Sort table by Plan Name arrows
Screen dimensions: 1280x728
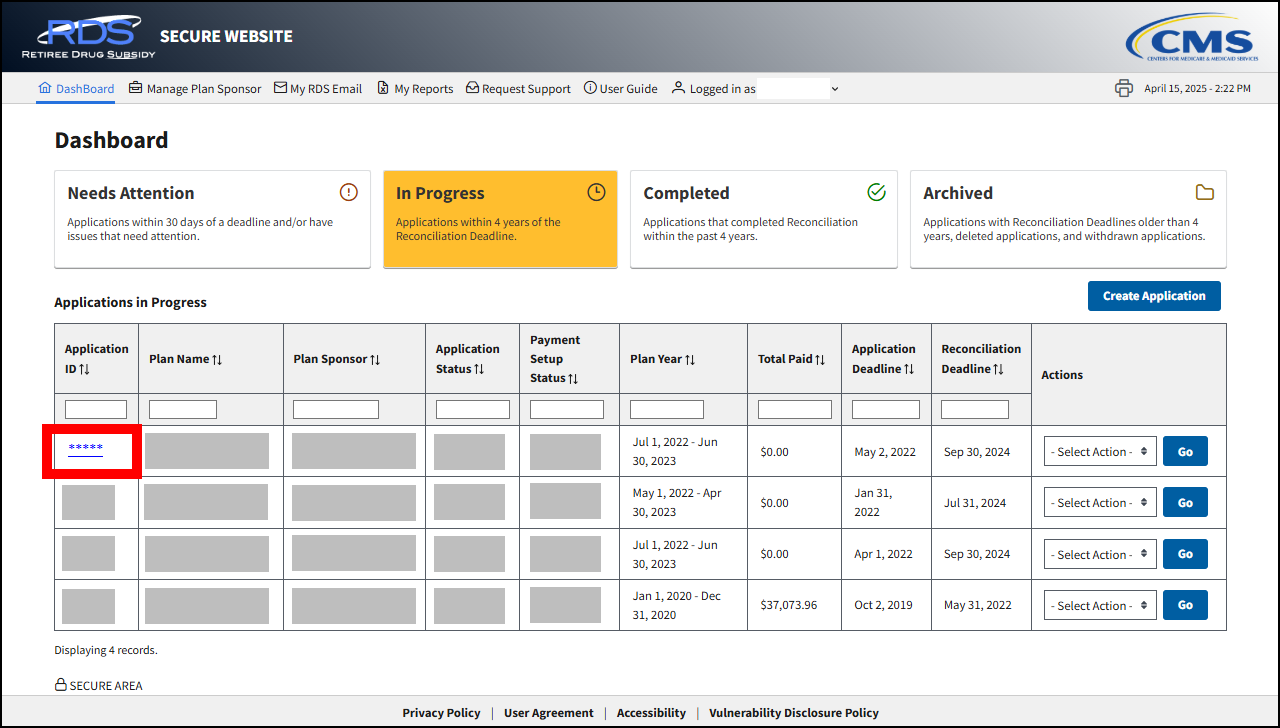tap(217, 359)
